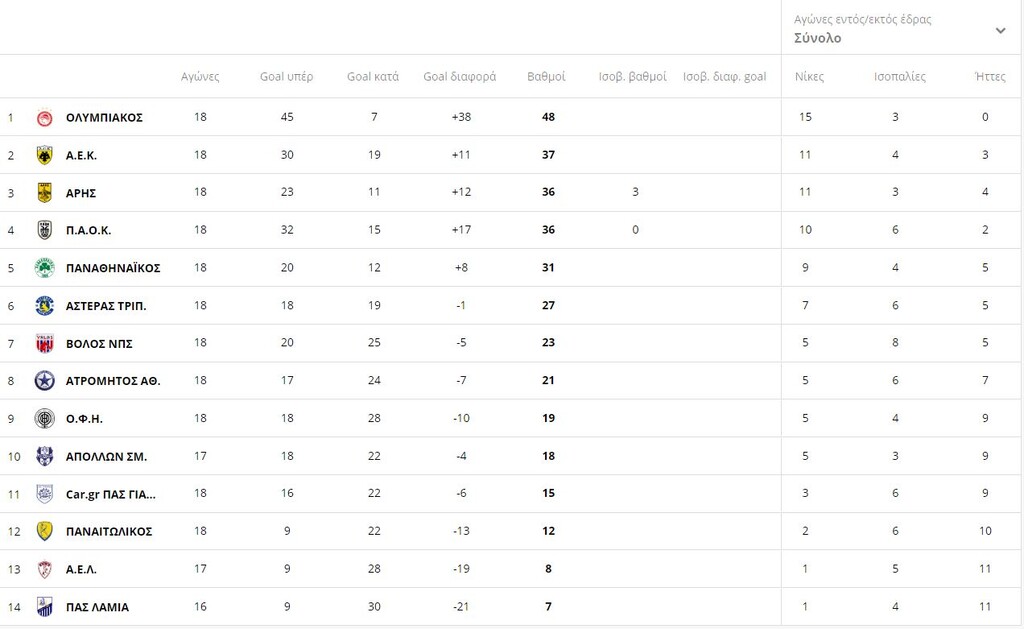This screenshot has height=629, width=1024.
Task: Open the ΠΑΝΑΘΗΝΑΪΚΟΣ team page link
Action: coord(113,268)
